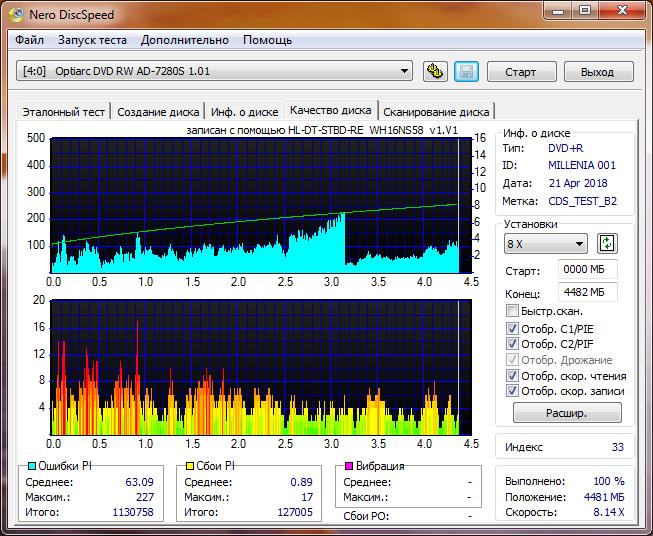The image size is (653, 536).
Task: Click the Конец 4482 МБ input field
Action: point(588,292)
